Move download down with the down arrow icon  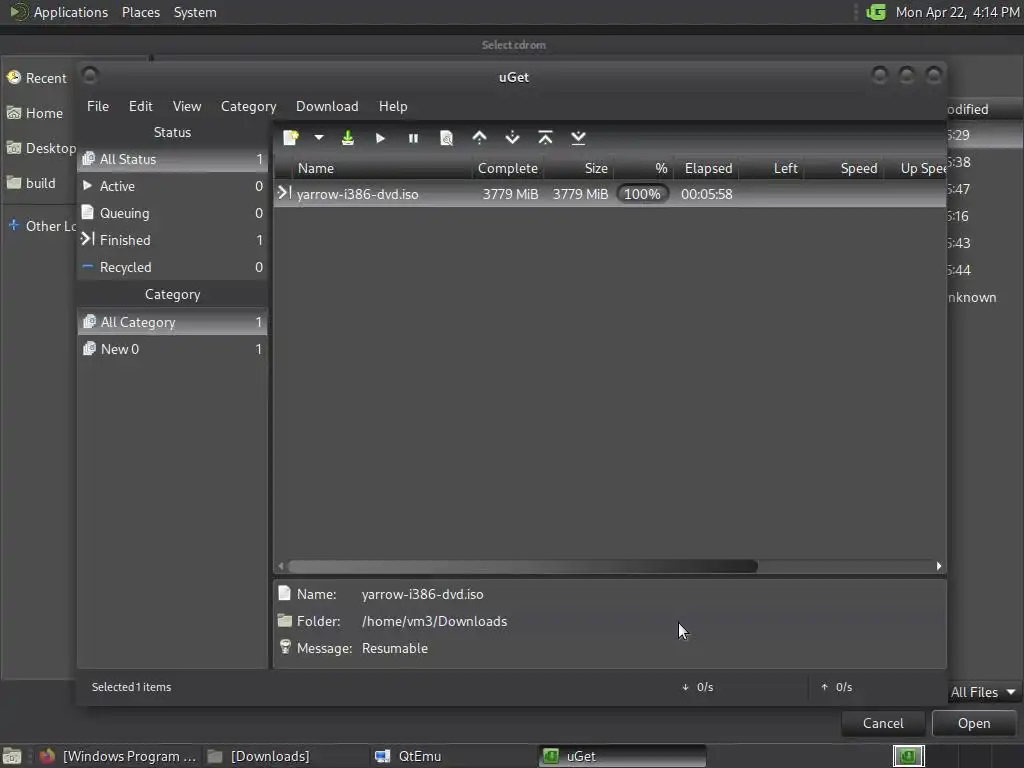point(512,138)
